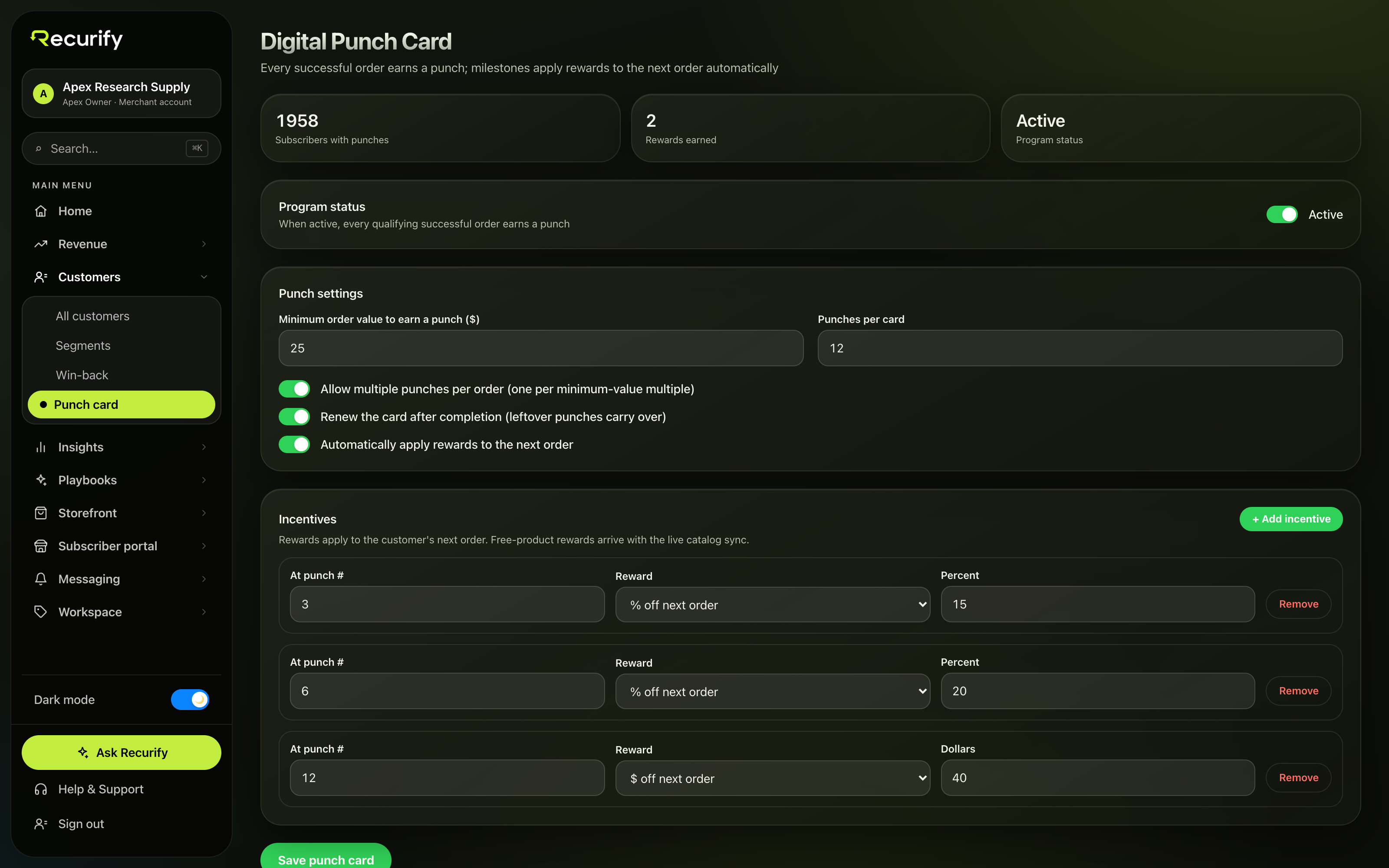
Task: Expand the Workspace menu chevron
Action: tap(204, 612)
